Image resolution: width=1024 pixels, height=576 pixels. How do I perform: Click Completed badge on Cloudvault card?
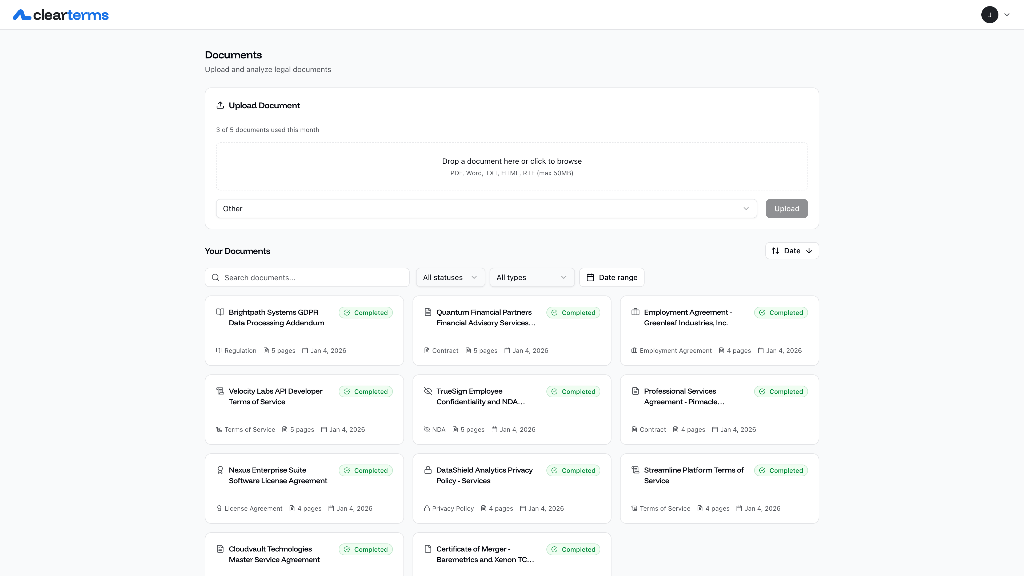point(366,550)
